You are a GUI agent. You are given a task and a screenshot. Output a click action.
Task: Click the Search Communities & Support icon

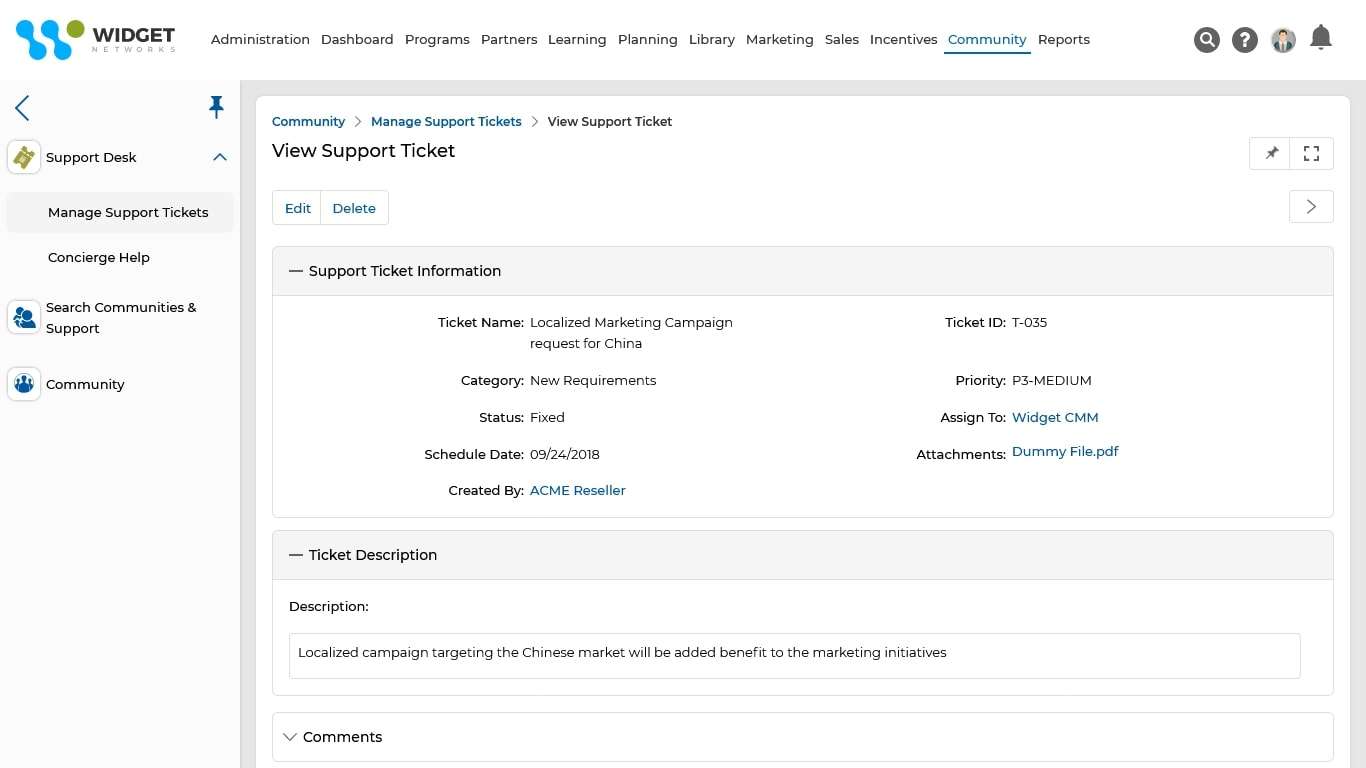point(23,317)
